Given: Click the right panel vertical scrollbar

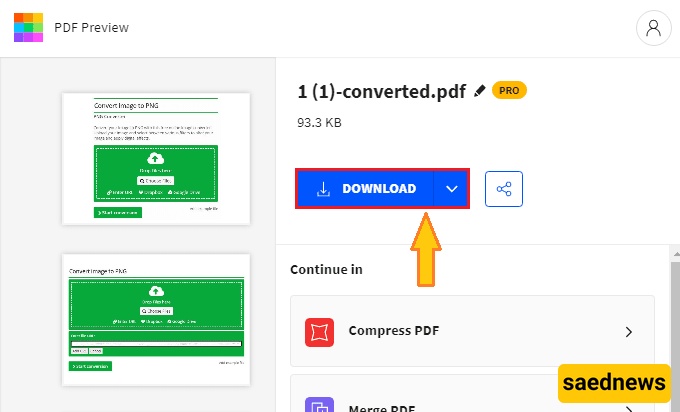Looking at the screenshot, I should point(673,300).
